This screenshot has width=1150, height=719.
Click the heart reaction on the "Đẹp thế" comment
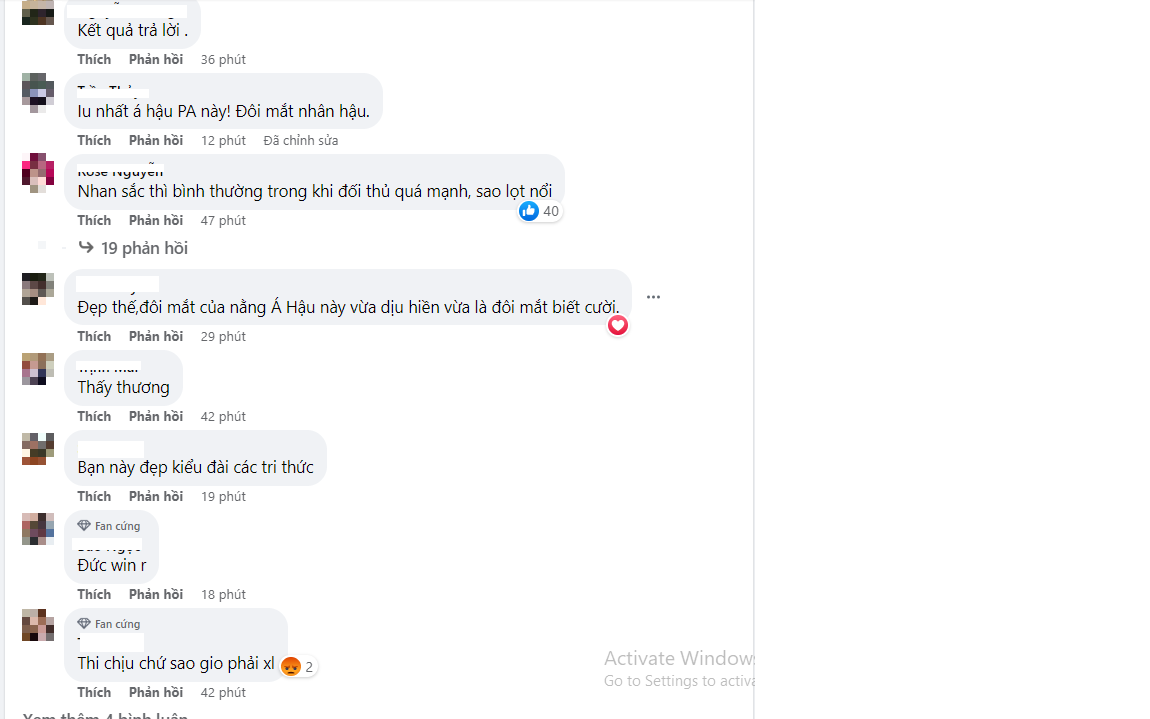618,325
